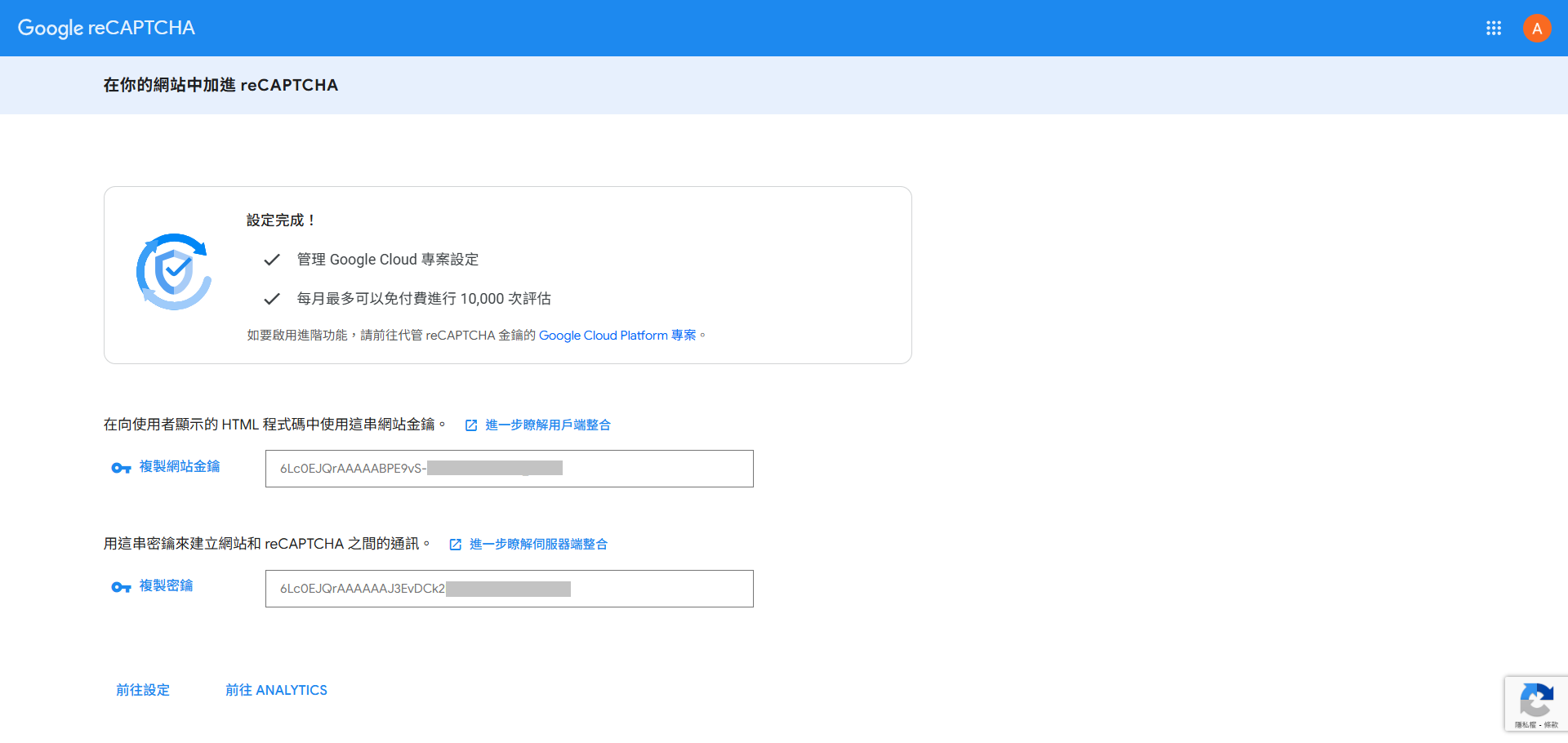Copy the secret key with 複製密鑰

pos(166,585)
